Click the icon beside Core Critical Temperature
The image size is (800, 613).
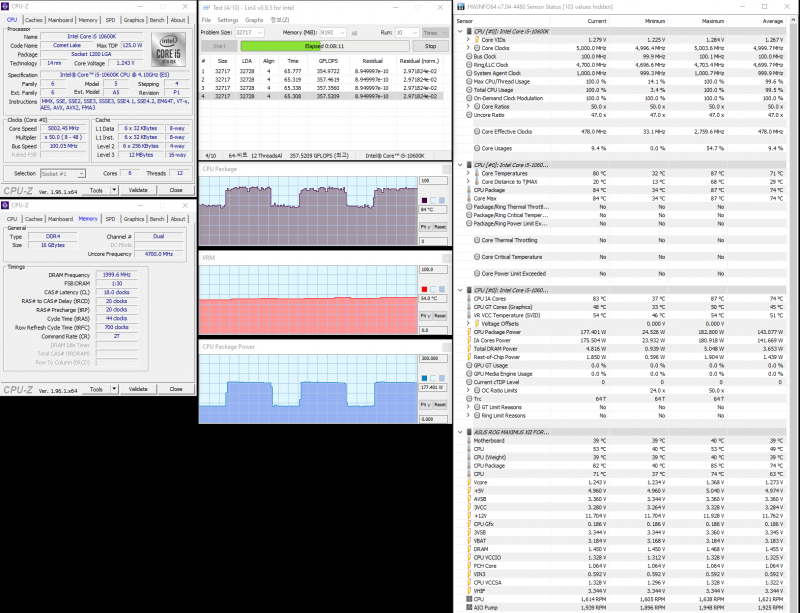(x=477, y=257)
